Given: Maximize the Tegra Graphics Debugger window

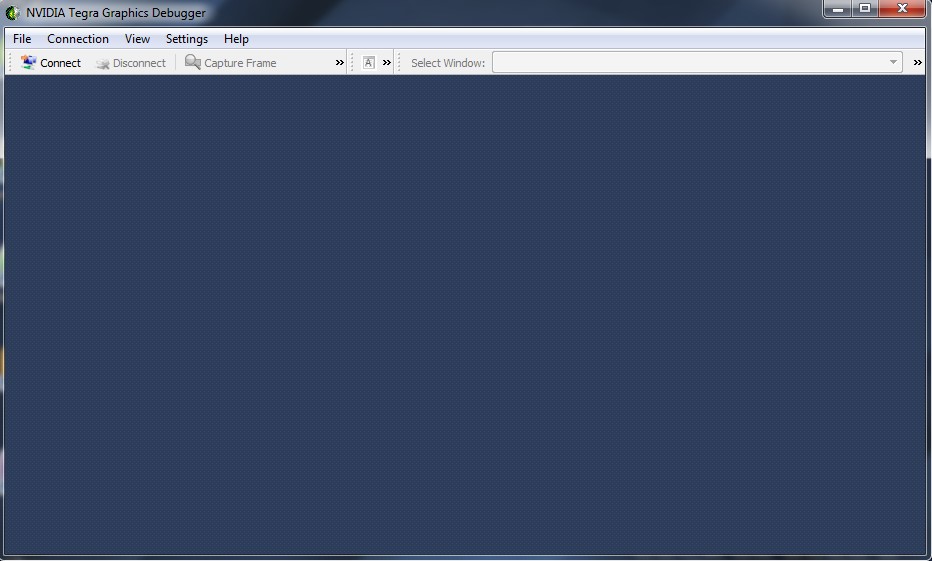Looking at the screenshot, I should pos(865,8).
